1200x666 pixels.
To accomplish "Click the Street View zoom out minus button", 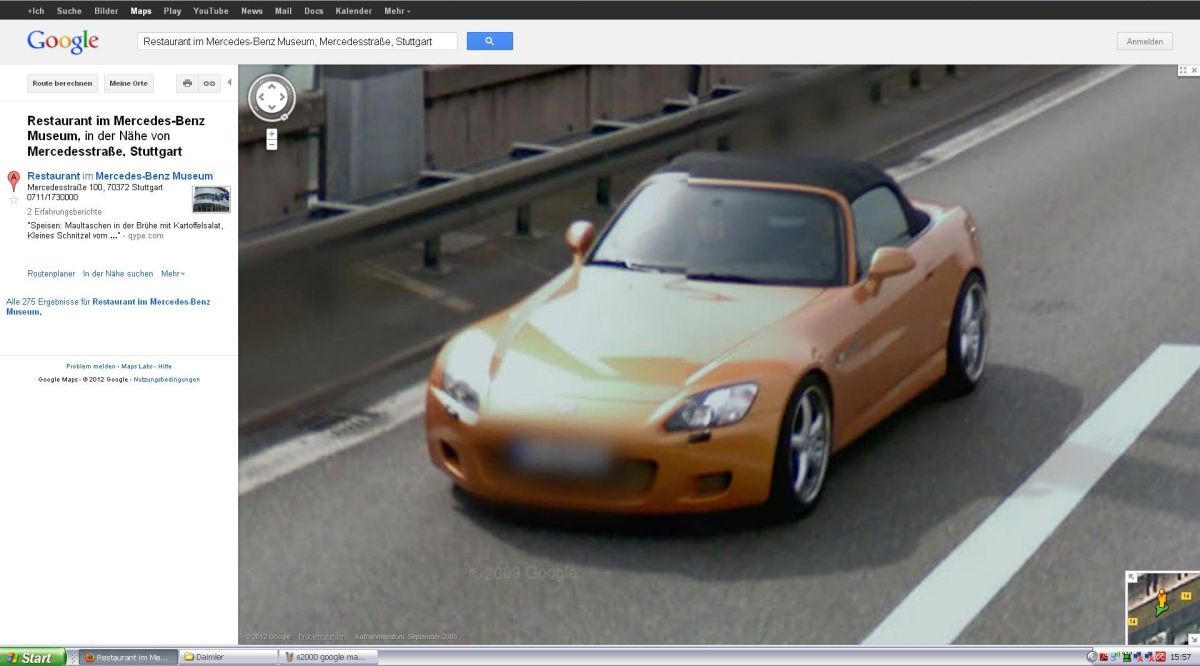I will pos(272,145).
